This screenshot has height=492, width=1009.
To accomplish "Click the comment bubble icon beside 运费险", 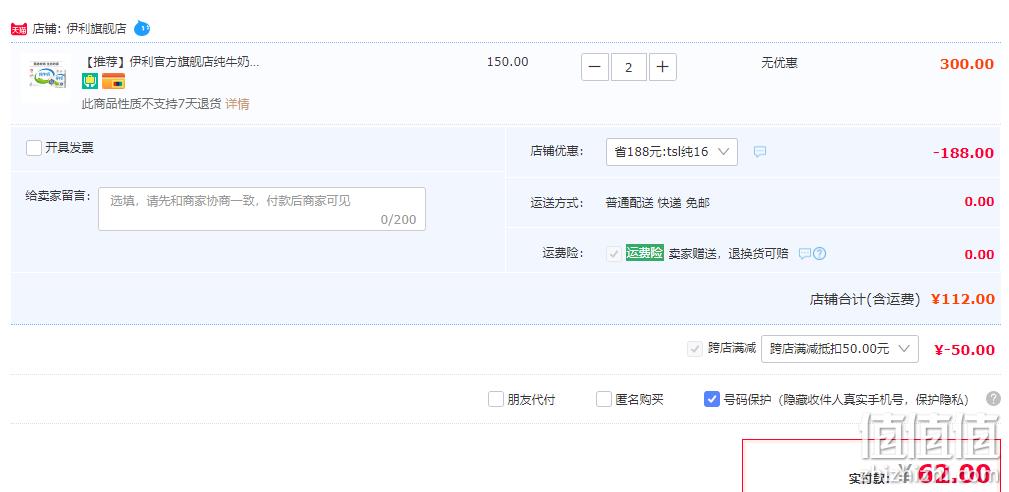I will (805, 253).
